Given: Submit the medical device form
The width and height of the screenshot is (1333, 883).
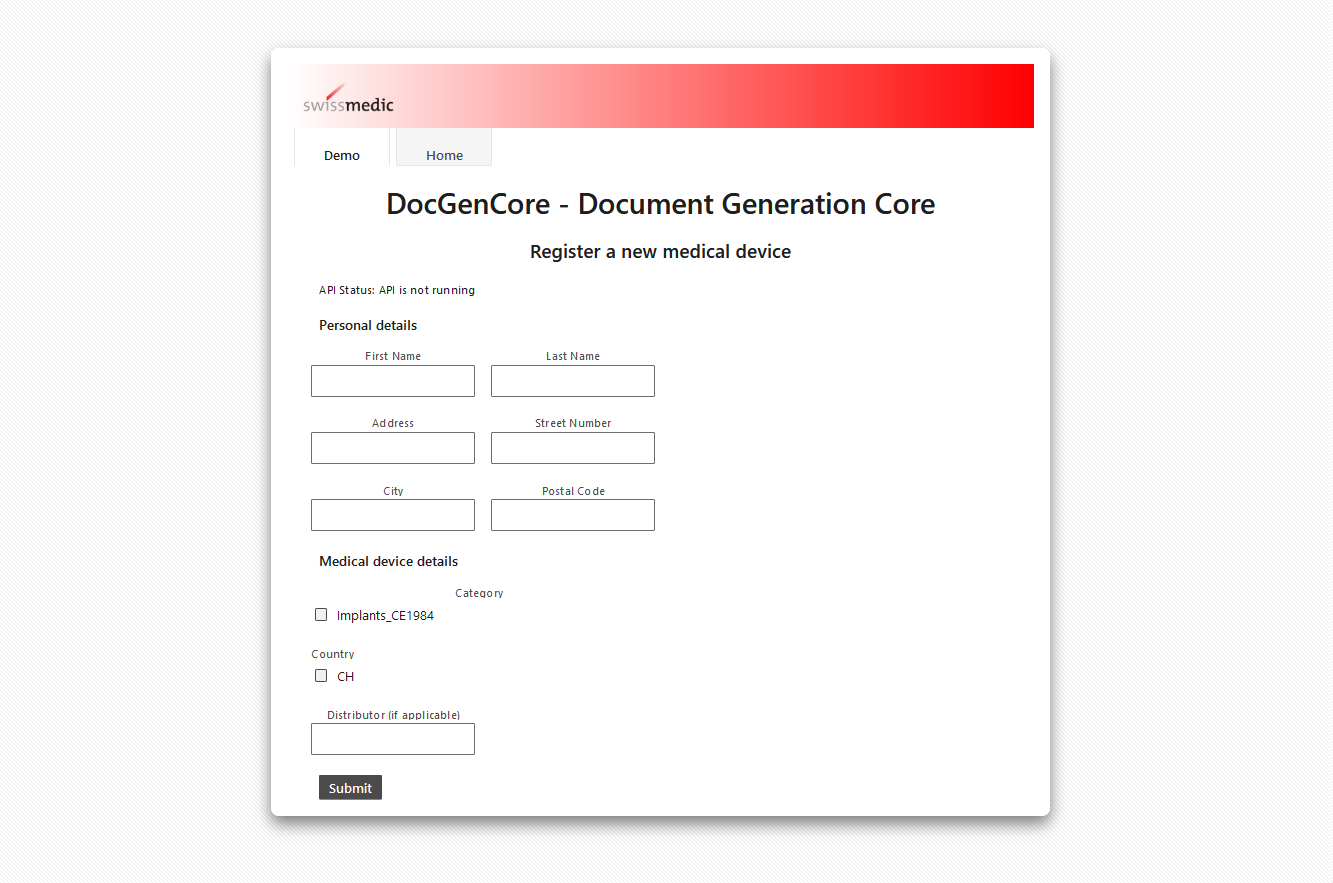Looking at the screenshot, I should (350, 788).
